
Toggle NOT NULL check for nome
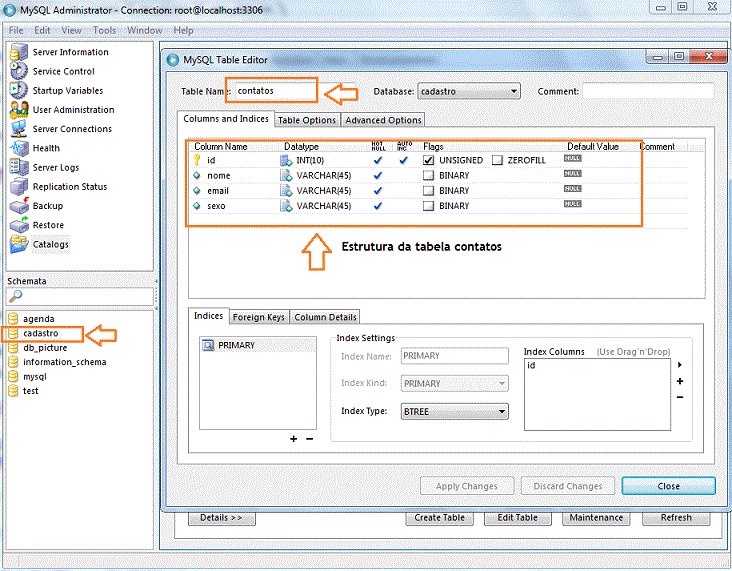click(x=378, y=176)
